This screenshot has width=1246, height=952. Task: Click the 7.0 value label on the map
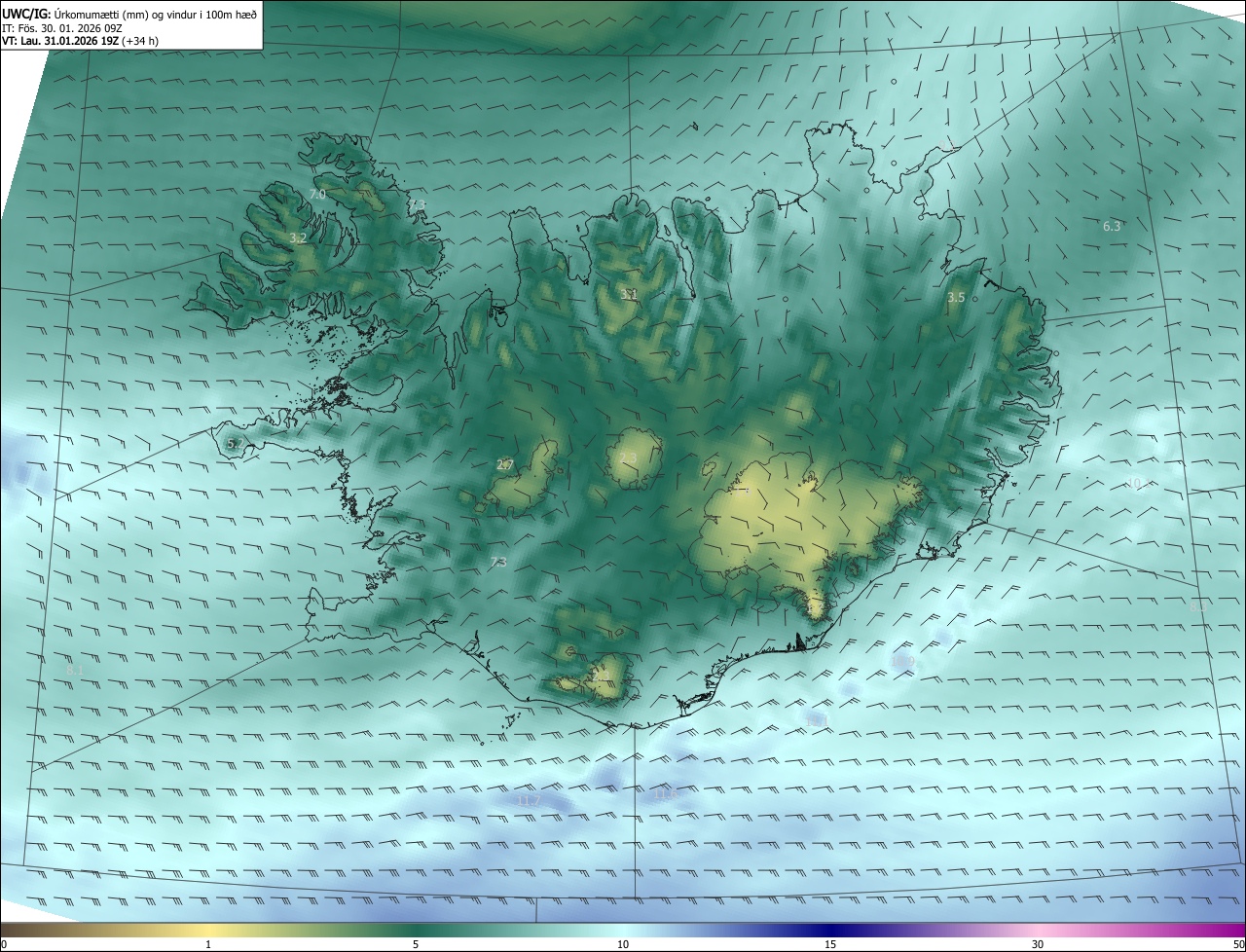point(317,195)
